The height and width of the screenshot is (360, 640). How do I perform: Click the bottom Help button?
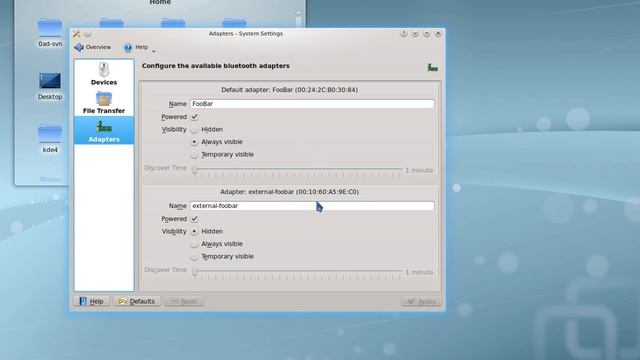[x=91, y=301]
